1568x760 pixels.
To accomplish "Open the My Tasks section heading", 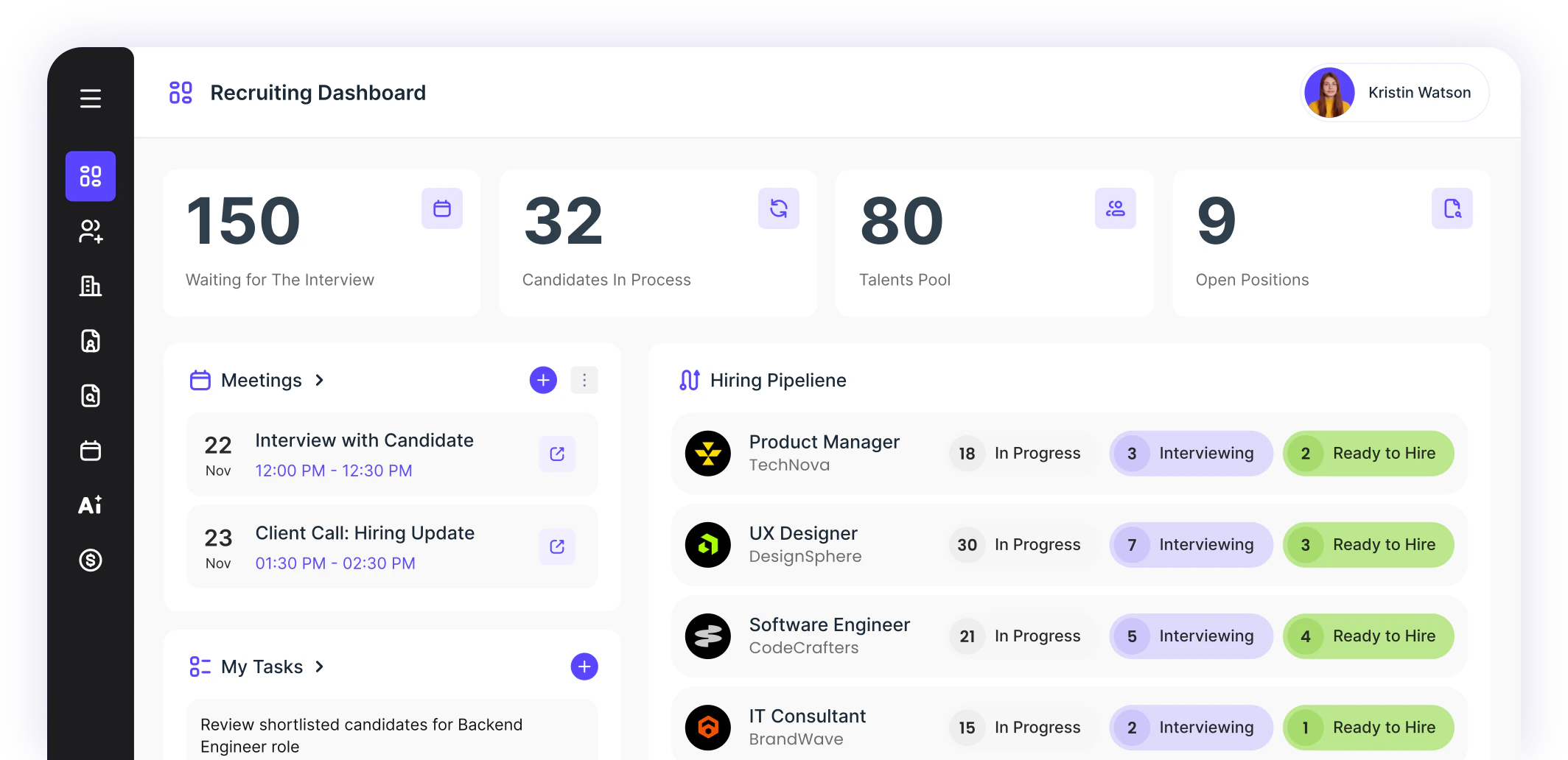I will click(x=262, y=666).
